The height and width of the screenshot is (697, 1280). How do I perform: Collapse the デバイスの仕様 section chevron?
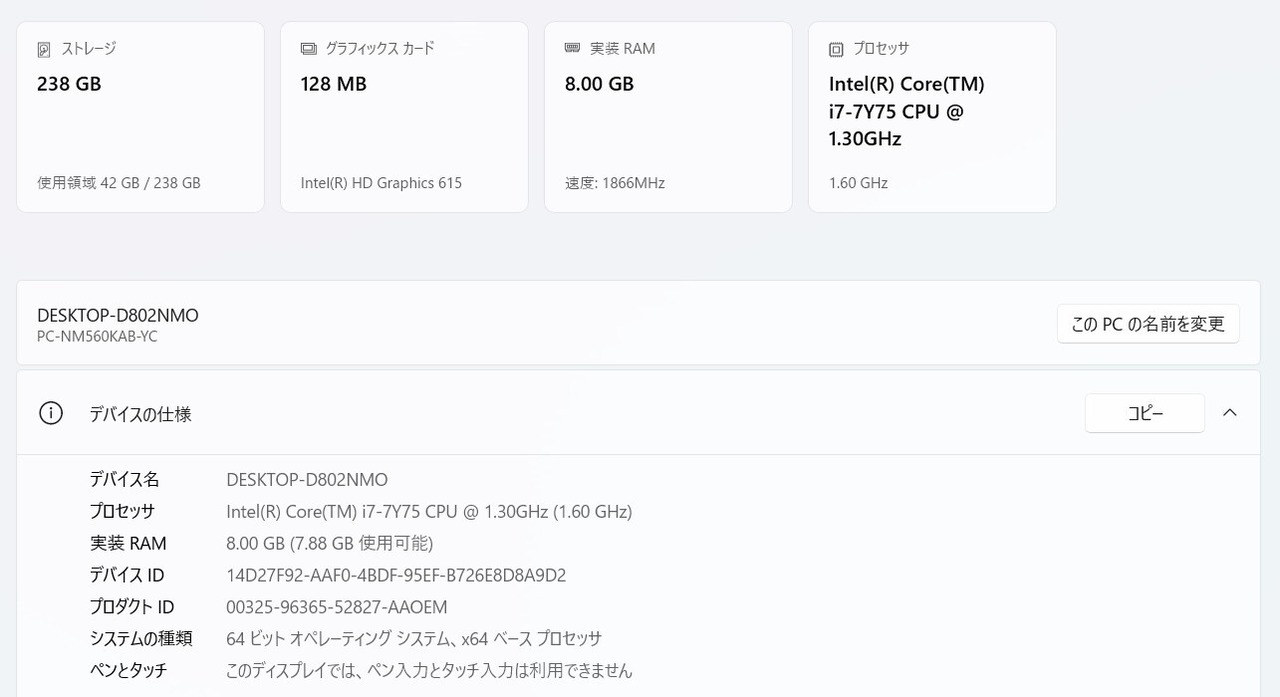pos(1230,413)
